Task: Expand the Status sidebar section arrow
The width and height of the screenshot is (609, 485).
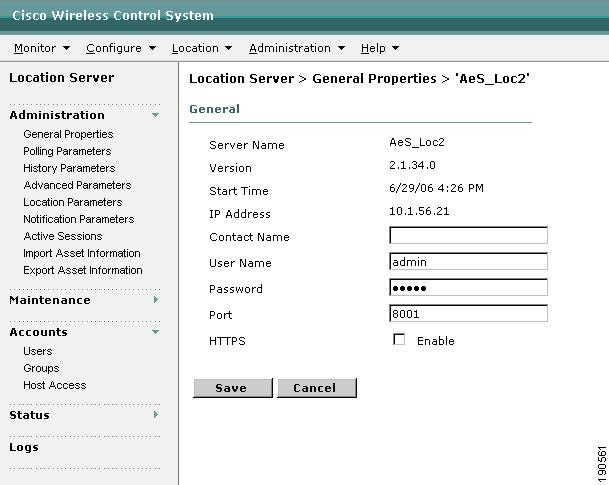Action: pos(156,415)
